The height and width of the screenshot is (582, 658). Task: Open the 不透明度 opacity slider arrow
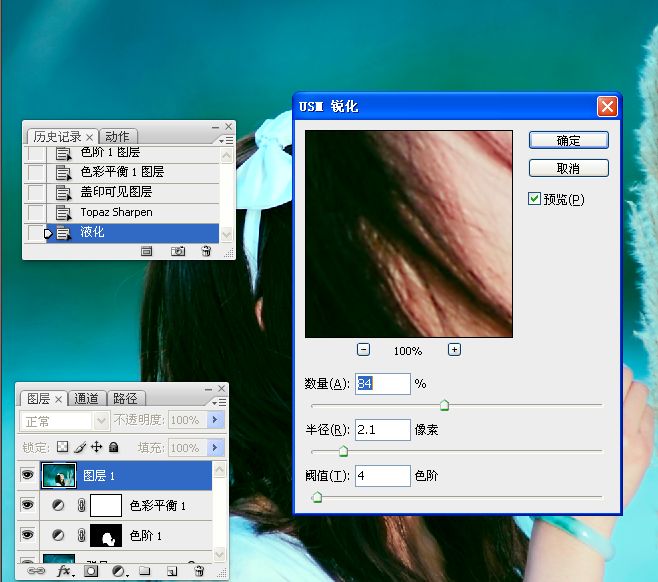[x=215, y=421]
